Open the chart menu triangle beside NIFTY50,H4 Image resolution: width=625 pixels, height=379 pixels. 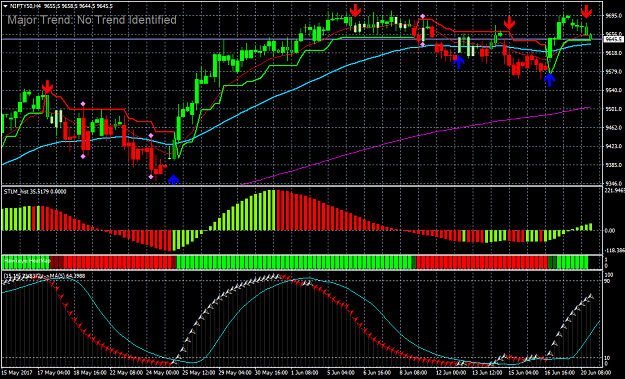[5, 6]
